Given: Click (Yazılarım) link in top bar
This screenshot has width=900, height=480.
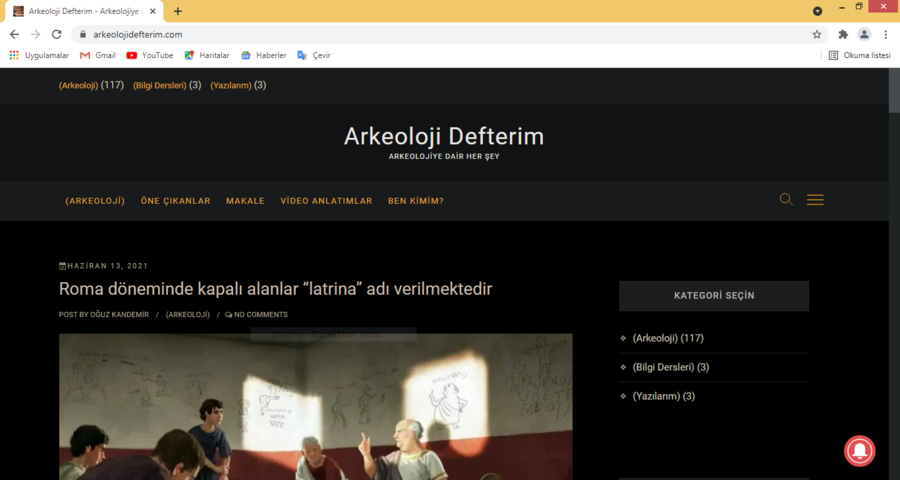Looking at the screenshot, I should [x=231, y=86].
